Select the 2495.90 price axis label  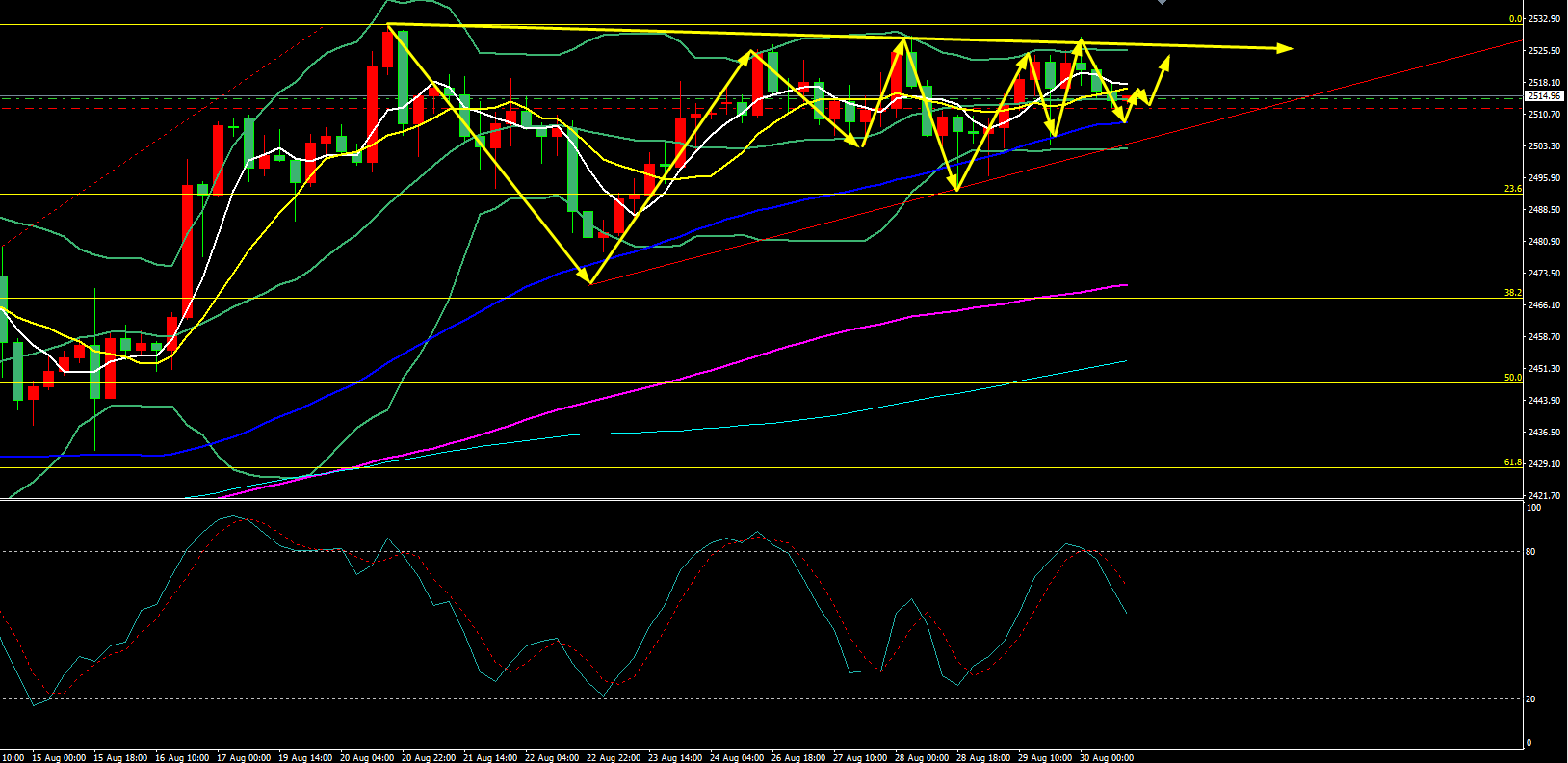pyautogui.click(x=1544, y=178)
